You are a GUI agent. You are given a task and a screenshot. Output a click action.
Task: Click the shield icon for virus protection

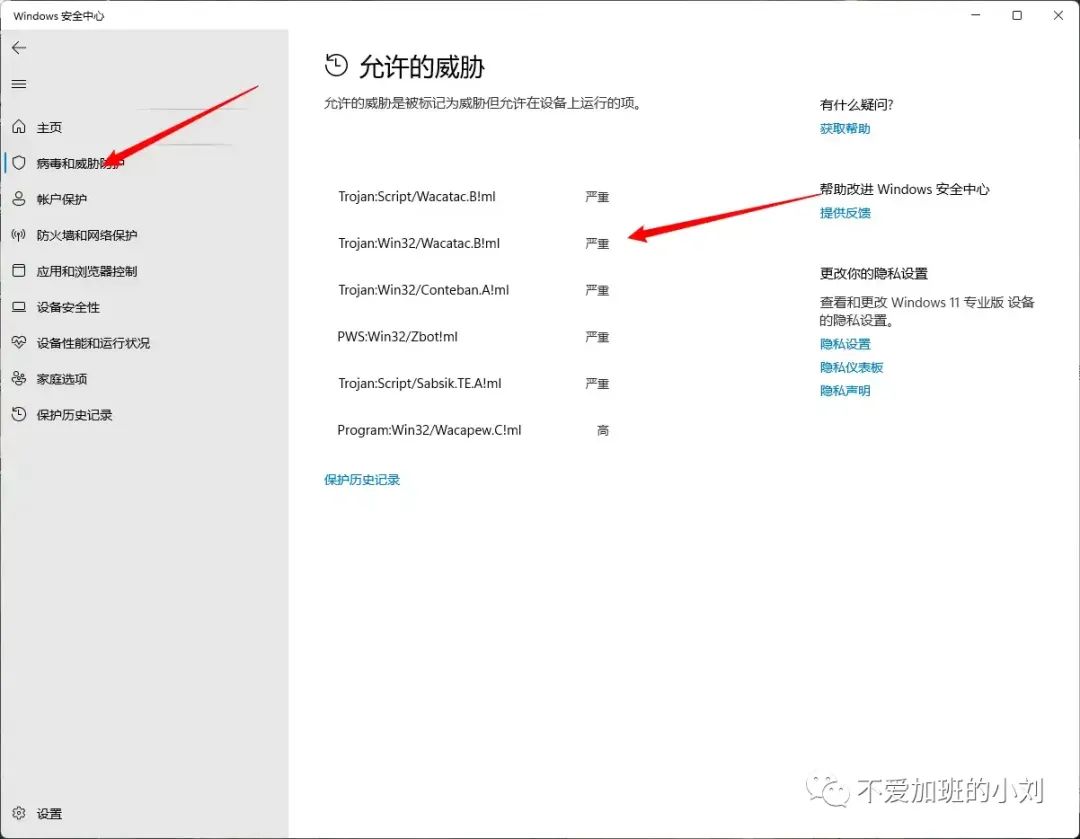point(19,163)
